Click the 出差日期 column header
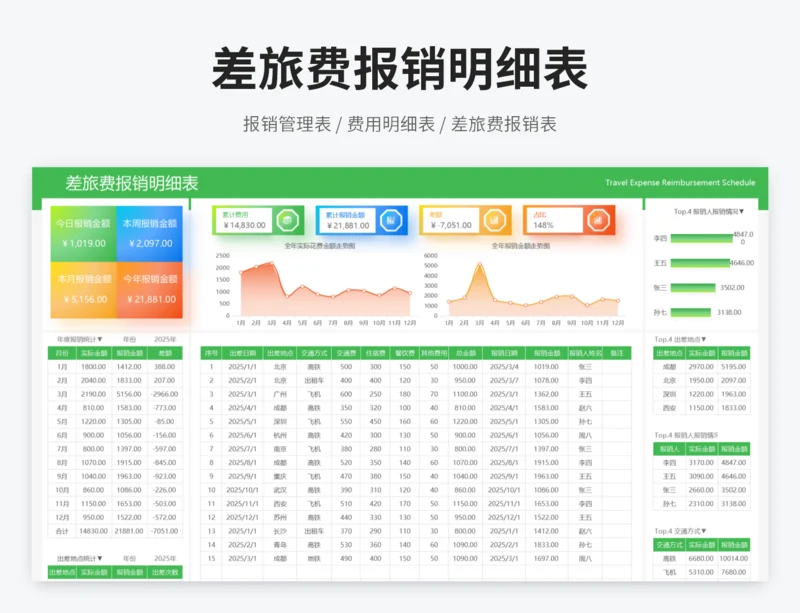This screenshot has height=613, width=800. click(x=242, y=353)
